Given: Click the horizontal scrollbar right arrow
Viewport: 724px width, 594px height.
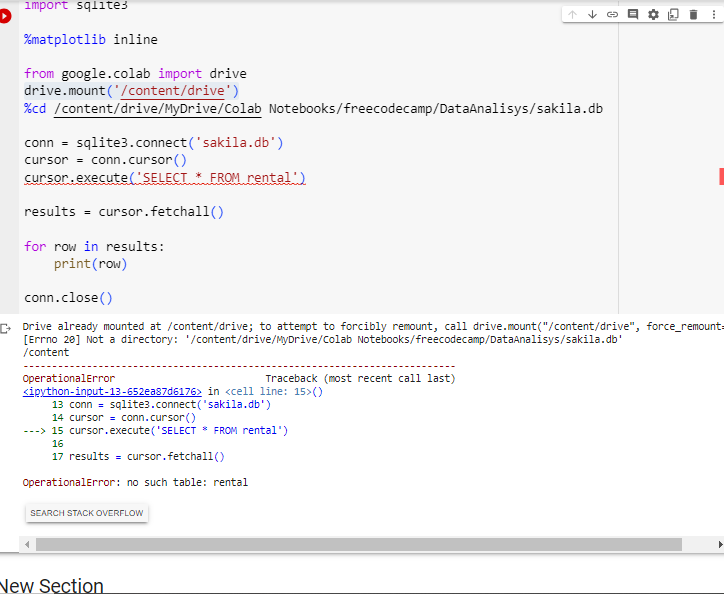Looking at the screenshot, I should (720, 545).
